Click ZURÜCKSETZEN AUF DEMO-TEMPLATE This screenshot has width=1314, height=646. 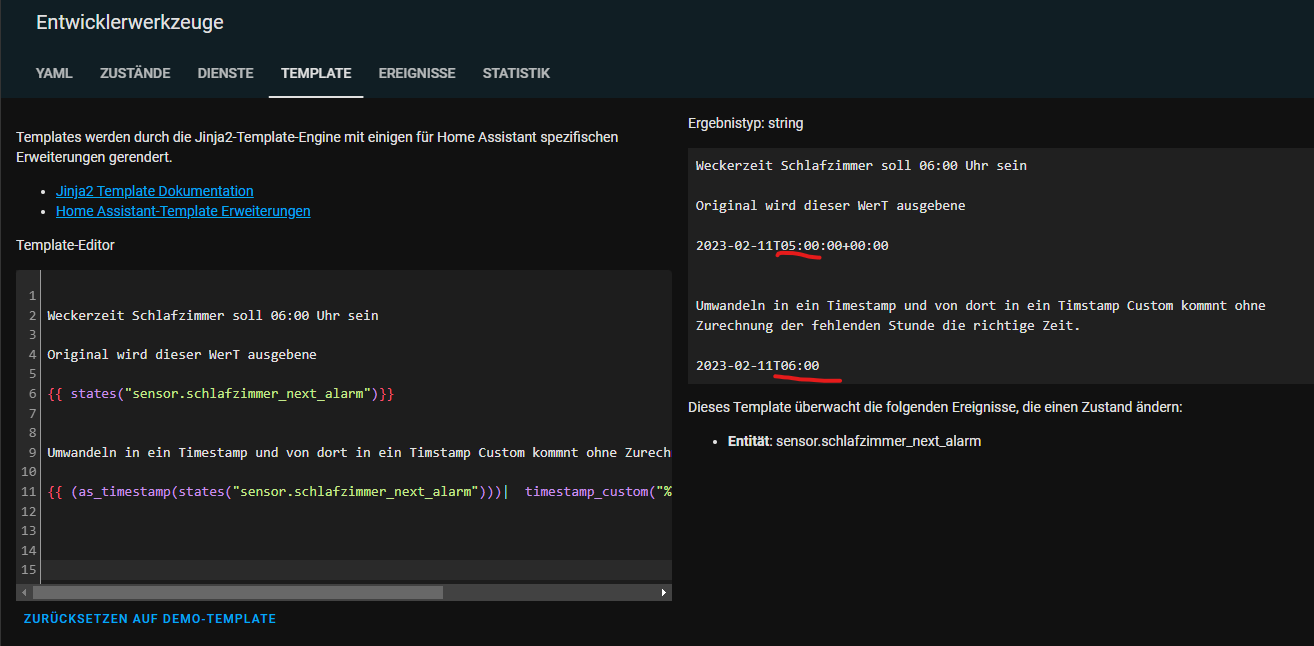150,619
